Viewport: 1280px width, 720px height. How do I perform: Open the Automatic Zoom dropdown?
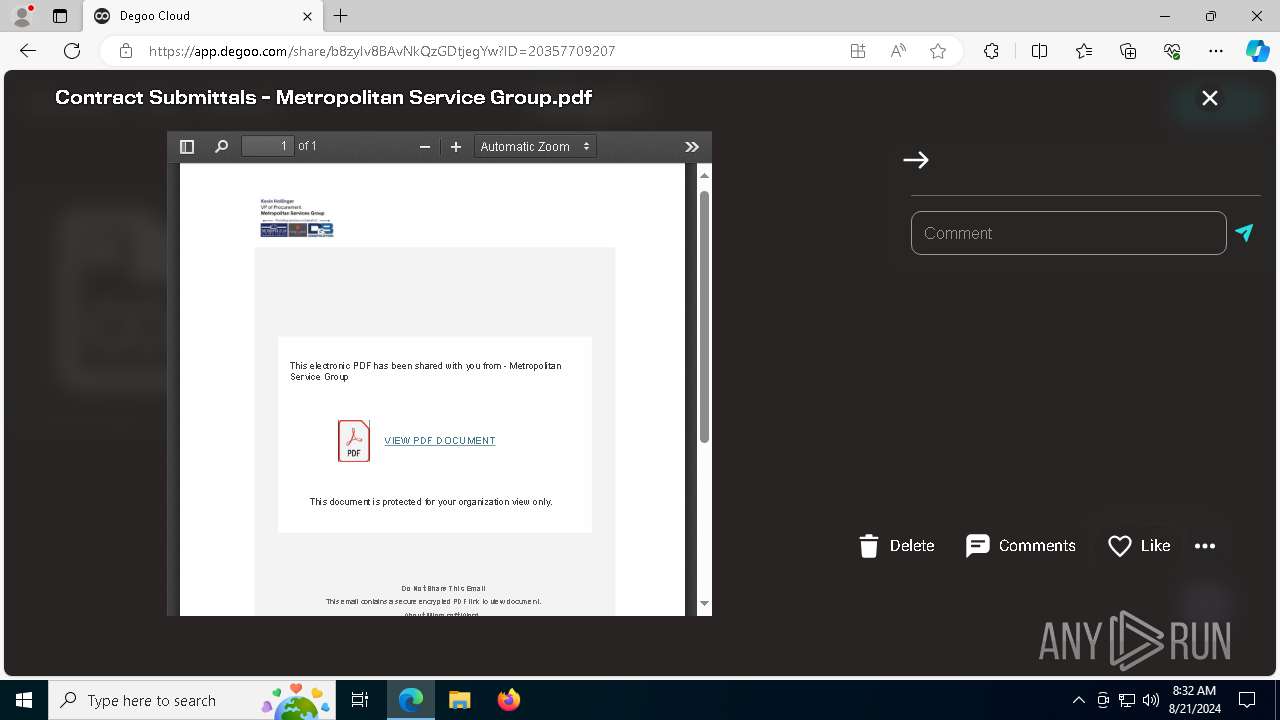pyautogui.click(x=535, y=147)
